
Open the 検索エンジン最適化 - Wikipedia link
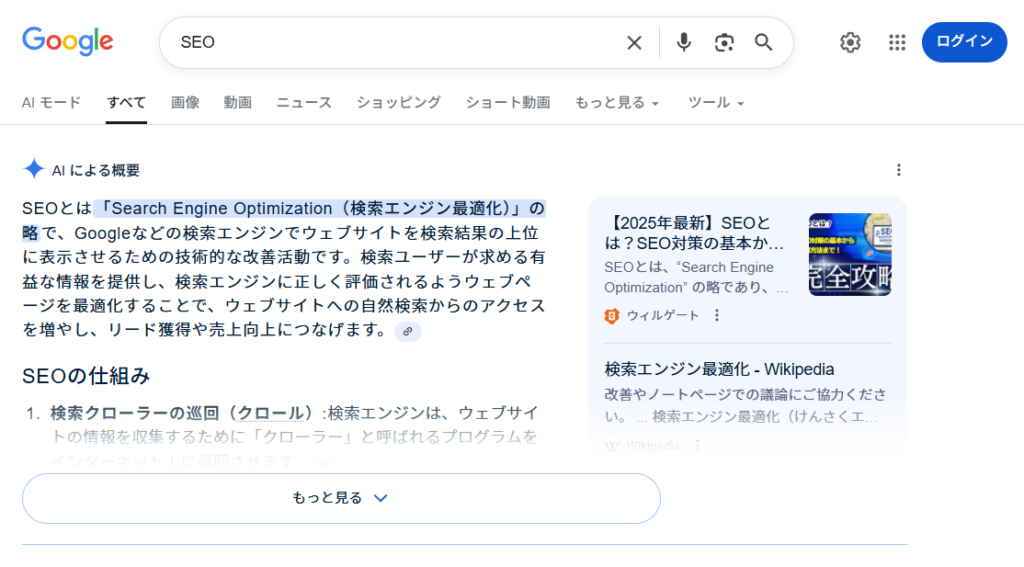pos(719,369)
